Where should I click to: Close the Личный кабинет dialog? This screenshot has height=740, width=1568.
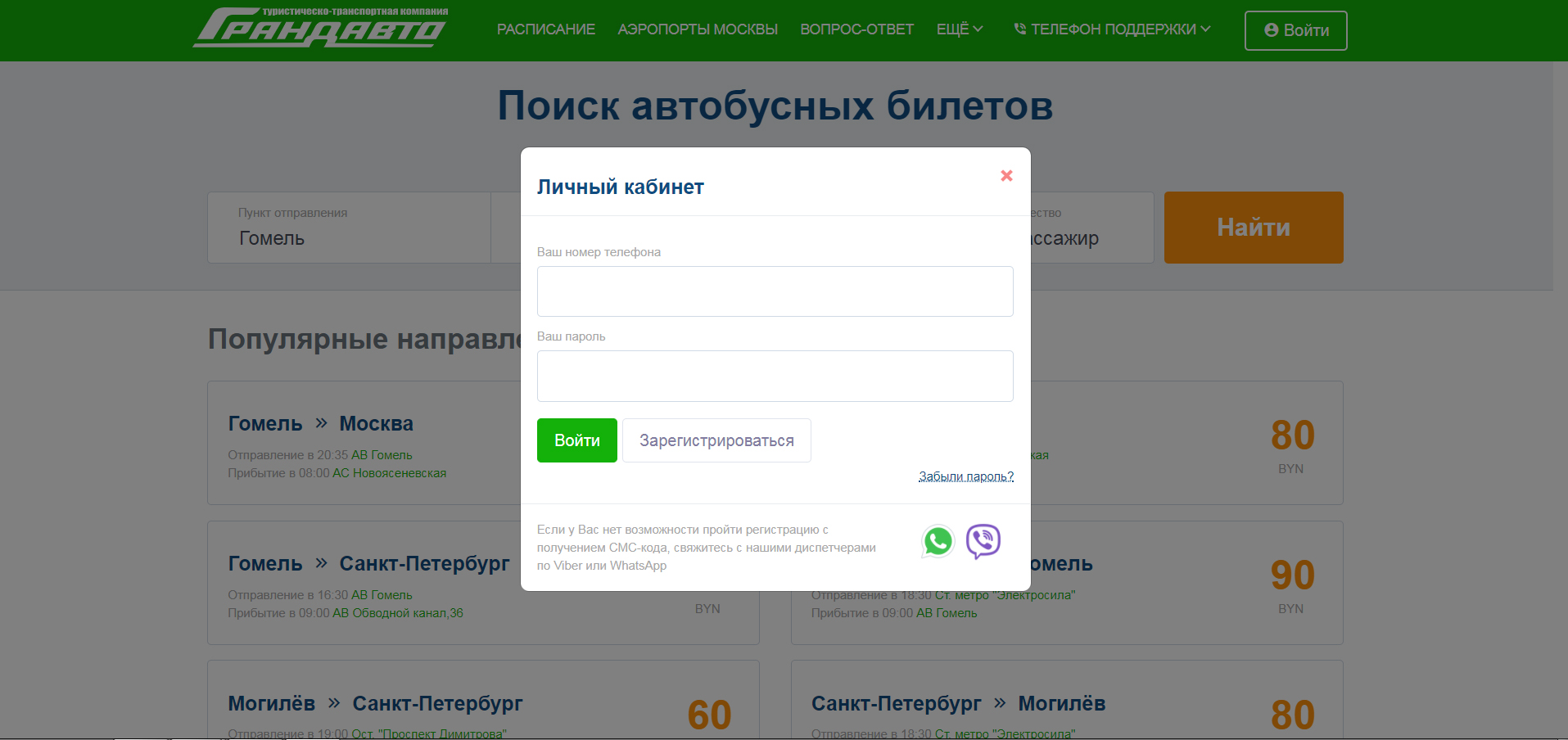[1006, 176]
